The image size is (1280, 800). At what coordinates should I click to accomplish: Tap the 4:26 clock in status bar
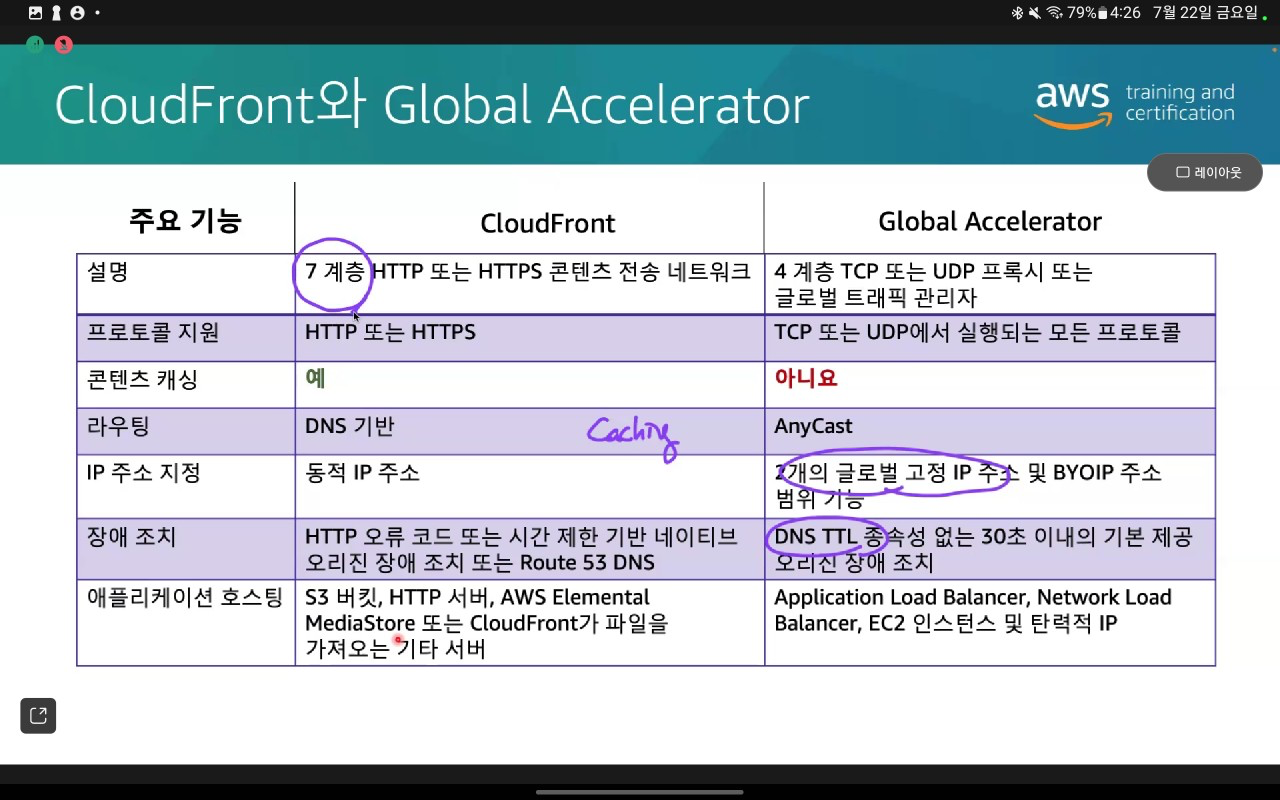(1125, 13)
